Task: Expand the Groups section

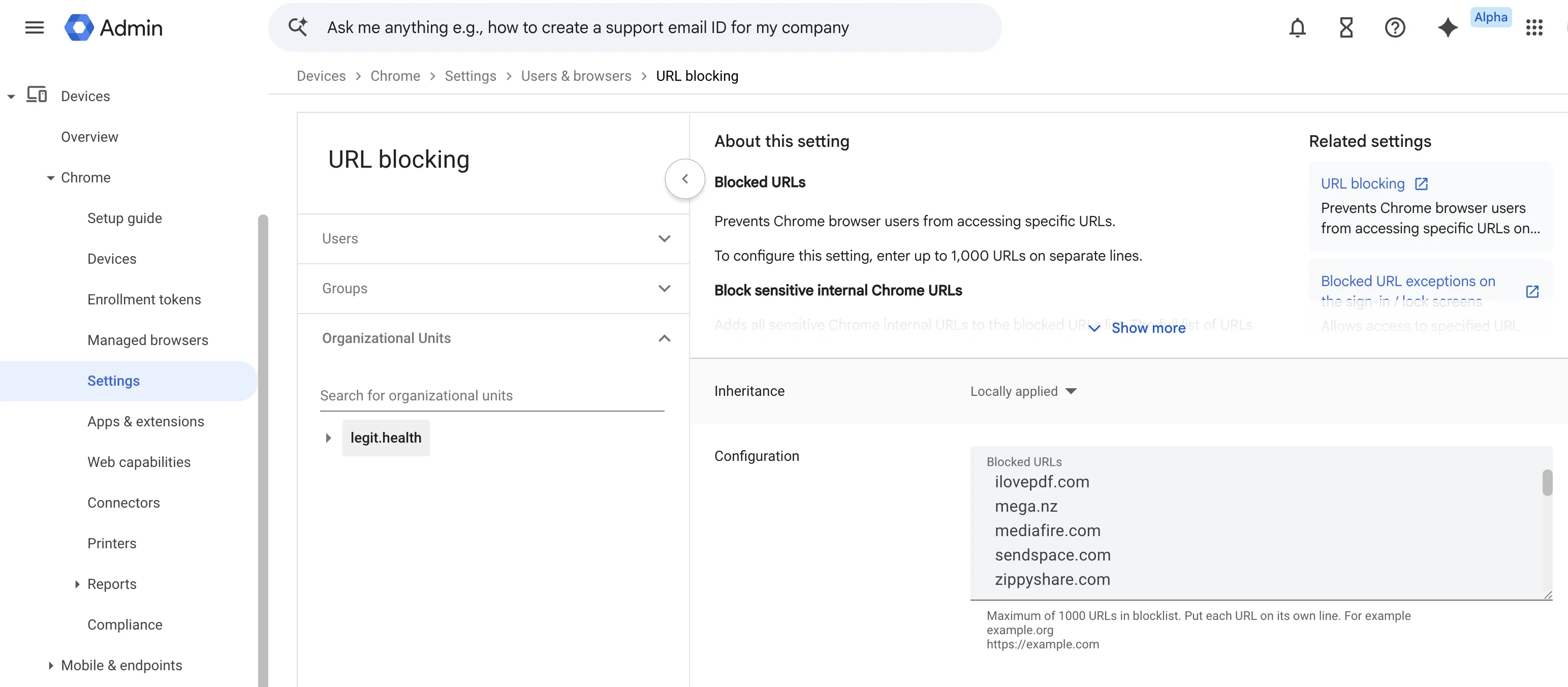Action: click(664, 289)
